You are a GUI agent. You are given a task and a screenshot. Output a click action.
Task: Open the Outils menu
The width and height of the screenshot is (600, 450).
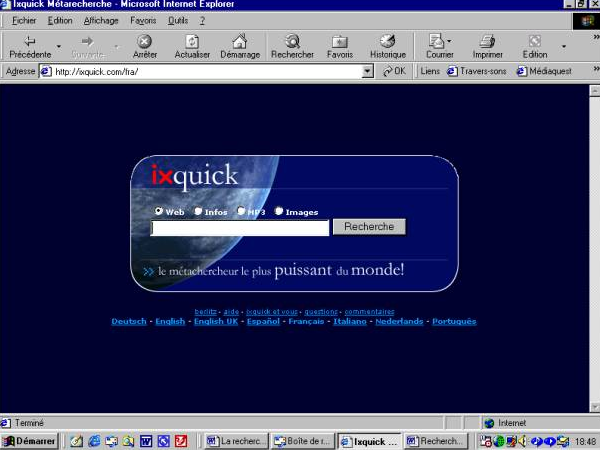pos(178,21)
